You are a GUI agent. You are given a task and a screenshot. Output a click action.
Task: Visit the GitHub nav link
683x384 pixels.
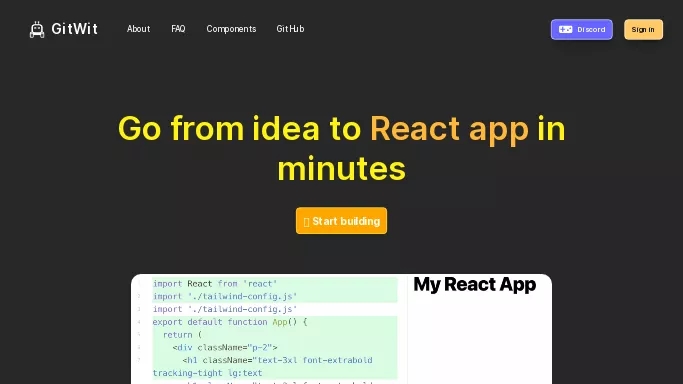pyautogui.click(x=290, y=29)
